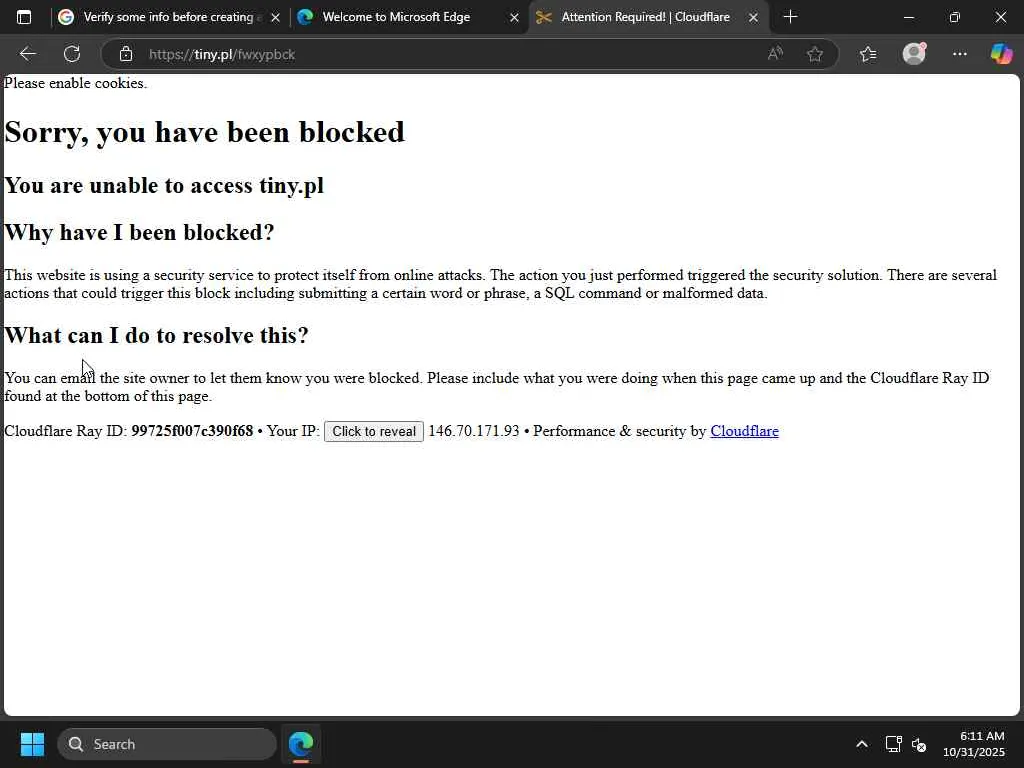Screen dimensions: 1024x768
Task: Click the Read aloud icon in address bar
Action: click(775, 54)
